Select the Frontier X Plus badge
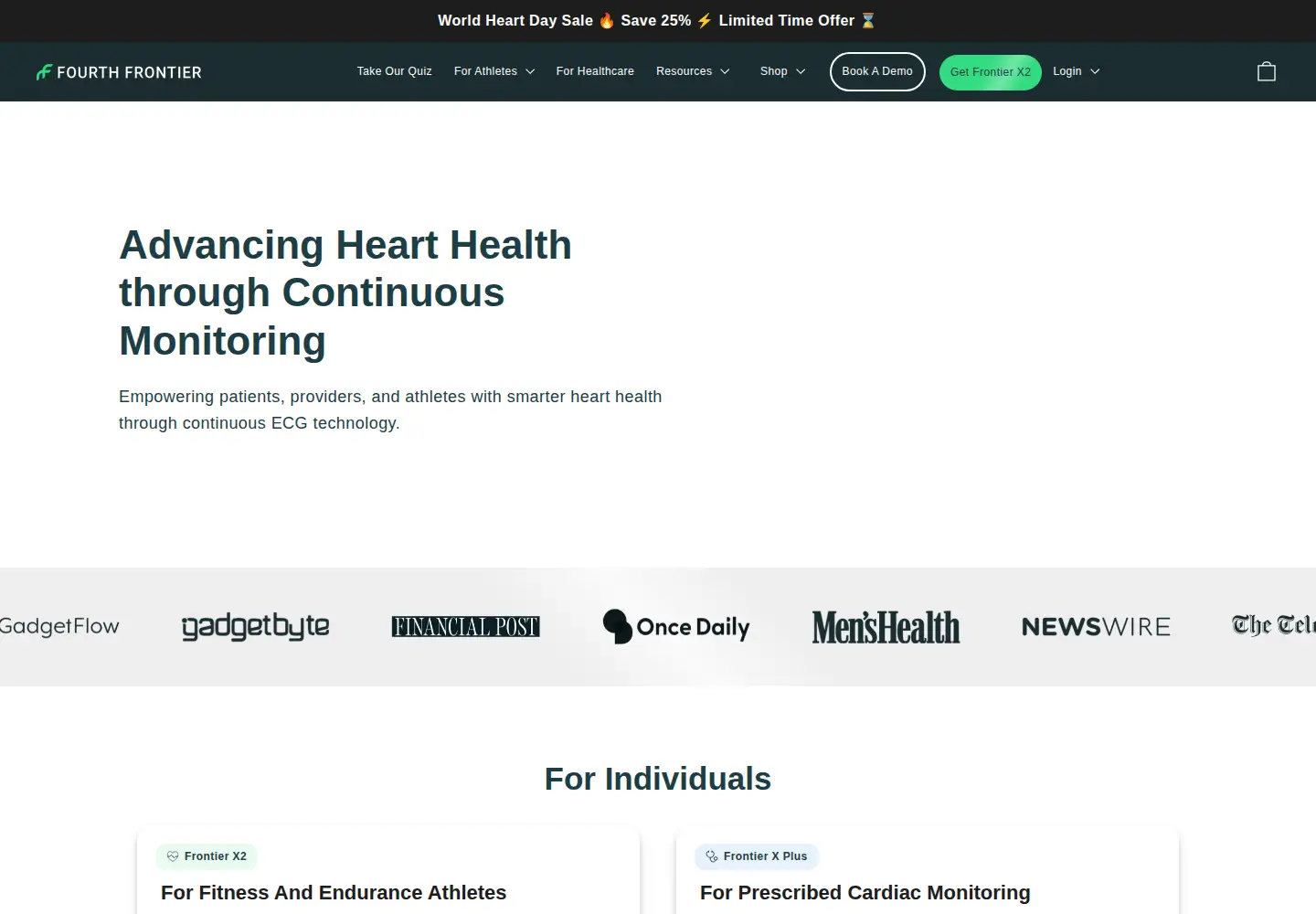Screen dimensions: 1316x914 pos(757,856)
